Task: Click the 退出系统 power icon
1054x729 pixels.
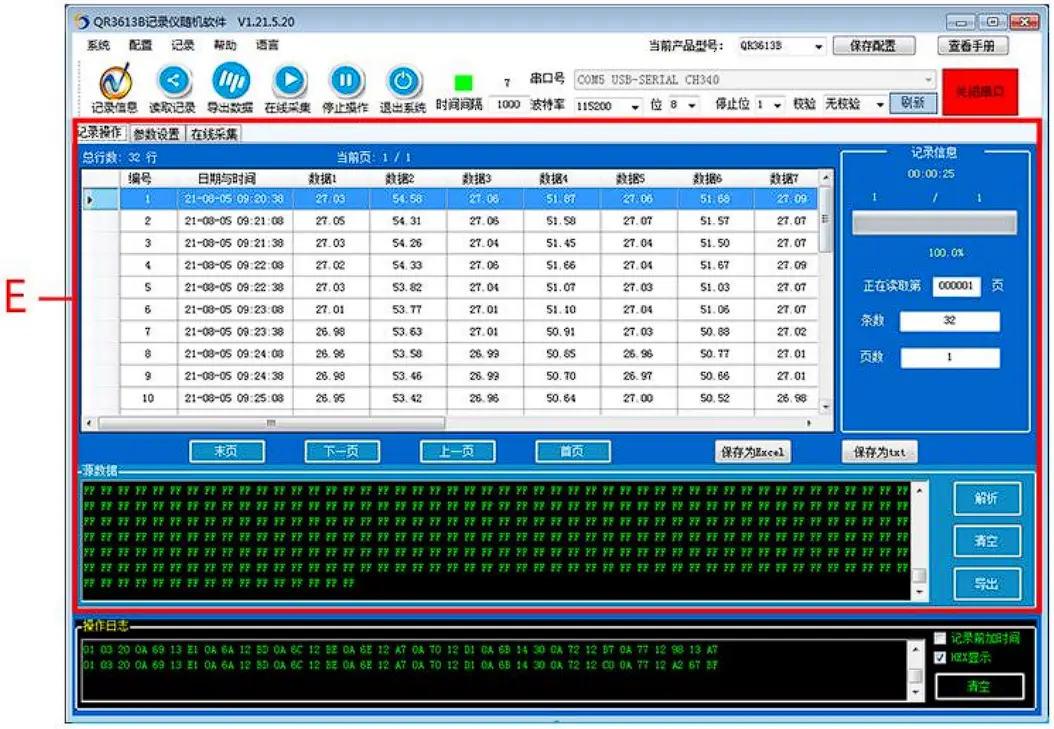Action: pos(403,81)
